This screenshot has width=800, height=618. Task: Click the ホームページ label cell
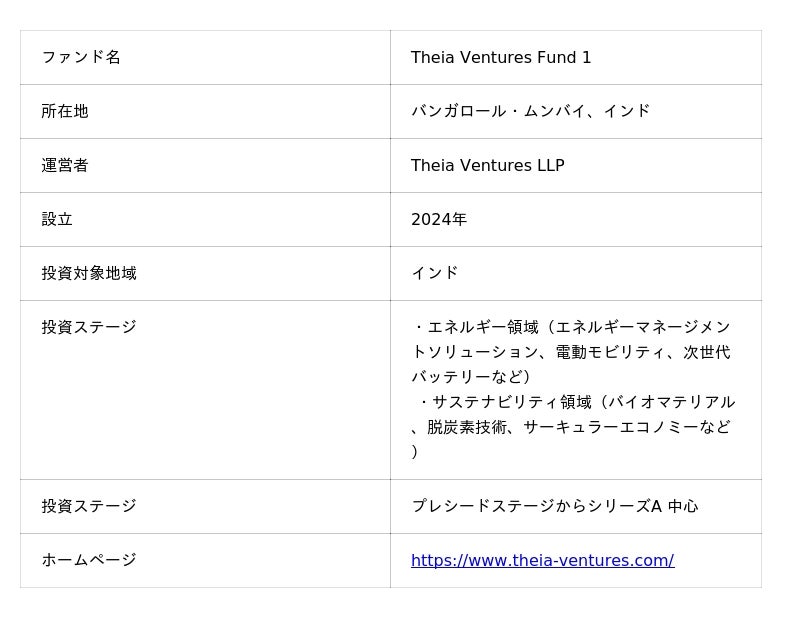[89, 560]
